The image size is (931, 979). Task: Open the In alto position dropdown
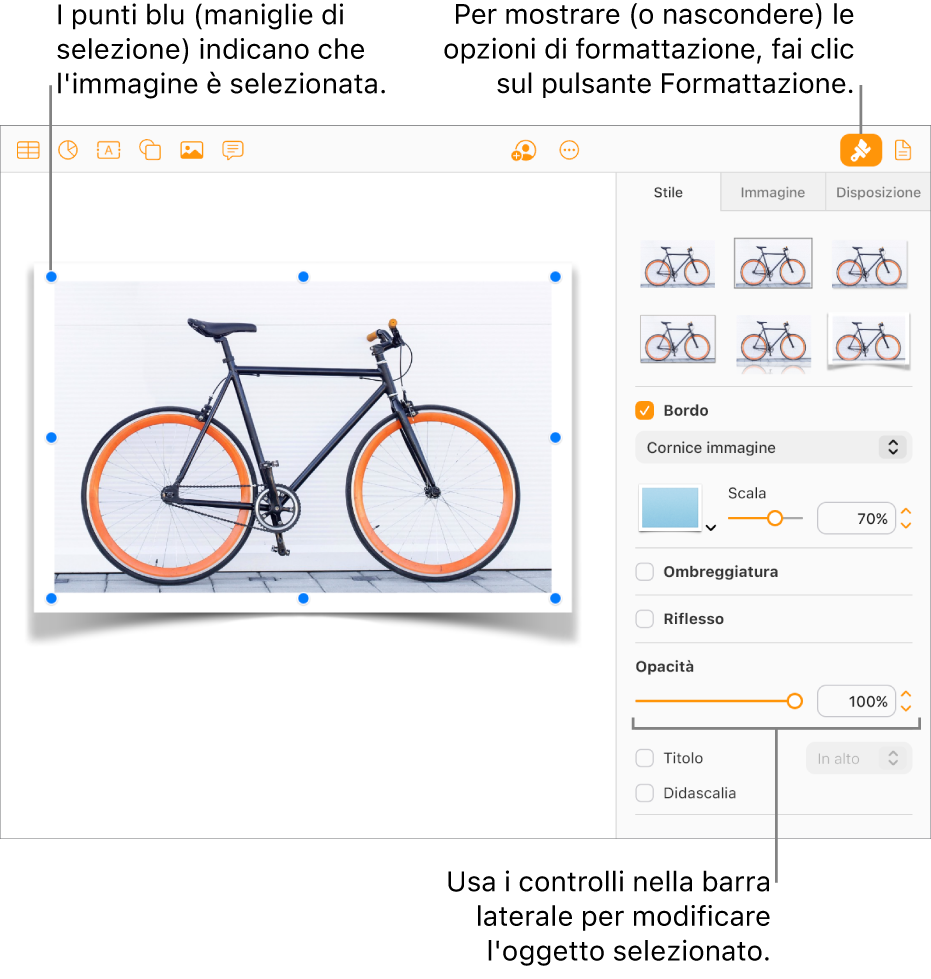(x=859, y=759)
